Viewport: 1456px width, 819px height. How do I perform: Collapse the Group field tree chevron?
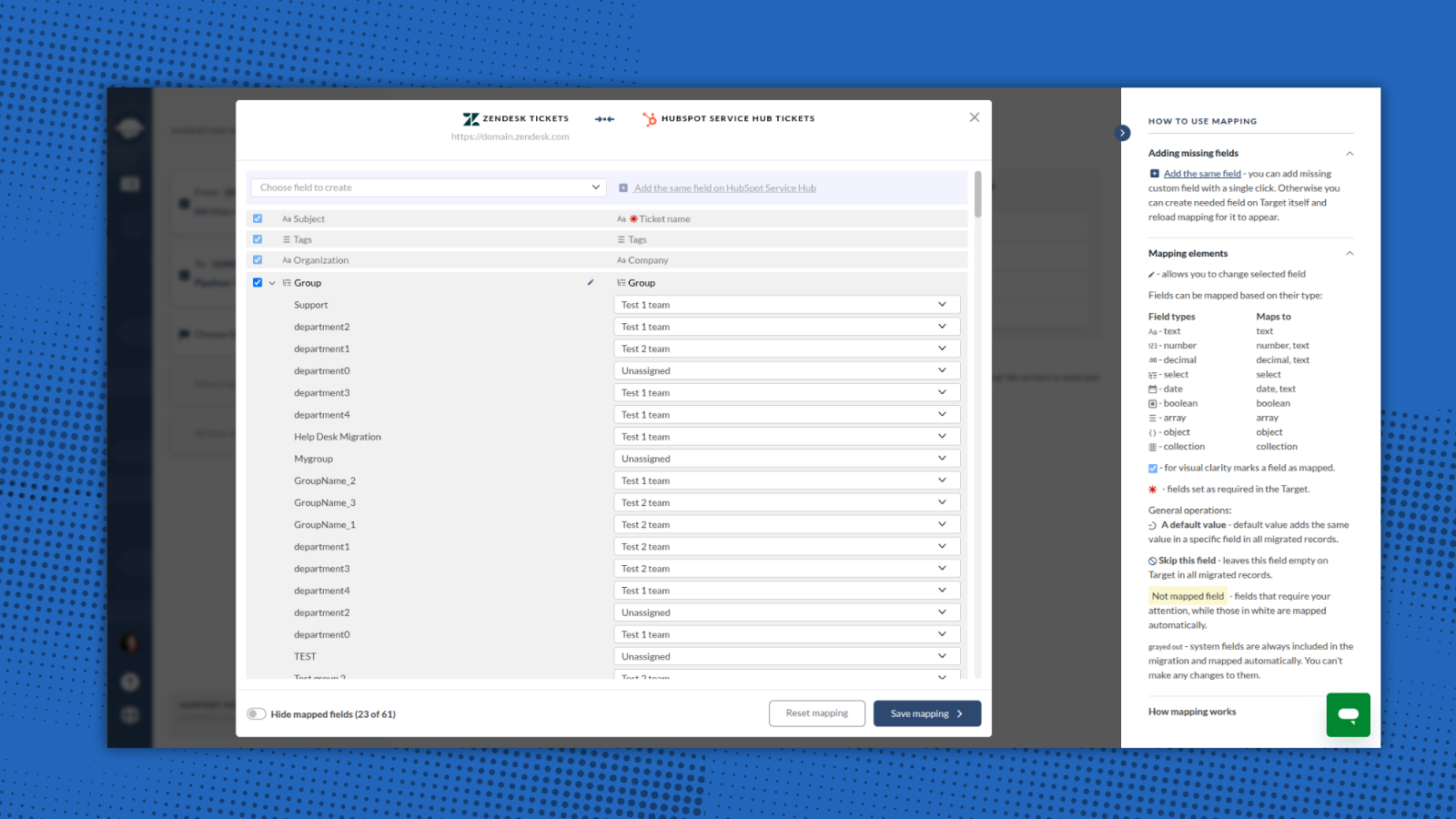[x=272, y=283]
